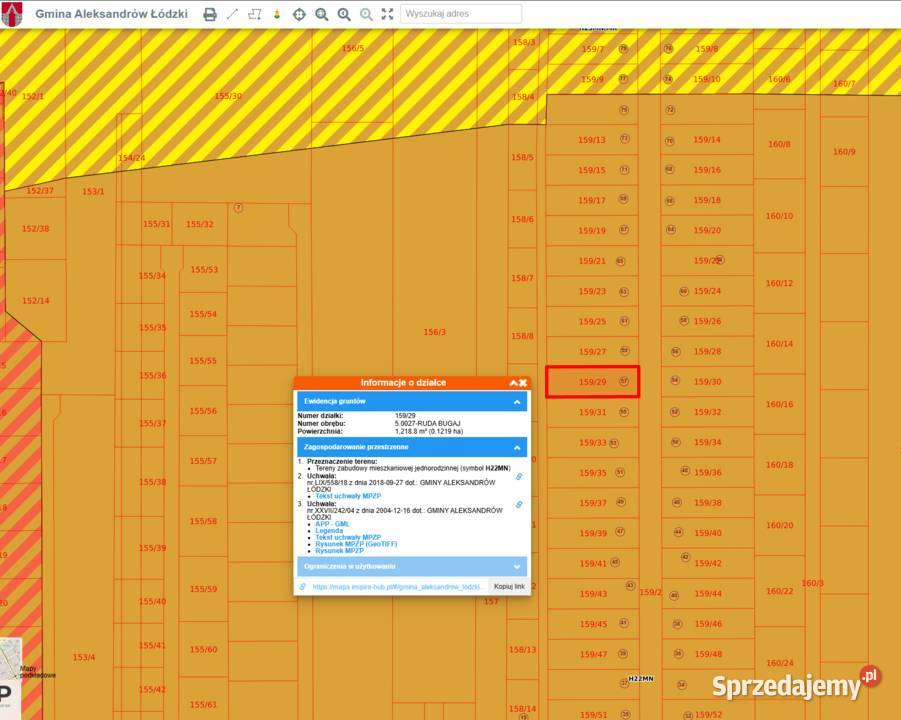Click the printer icon in the toolbar

click(x=210, y=15)
